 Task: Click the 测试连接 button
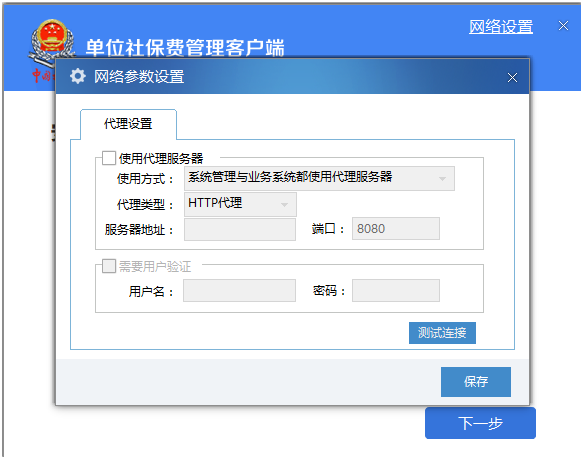442,333
